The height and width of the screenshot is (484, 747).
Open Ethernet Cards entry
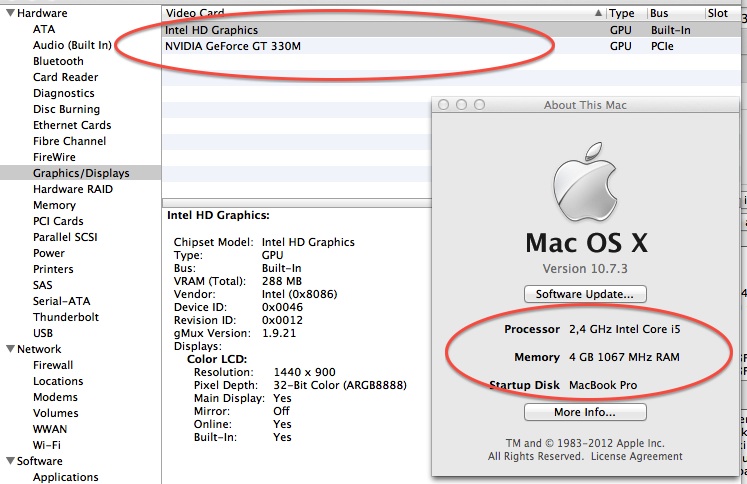pyautogui.click(x=72, y=125)
